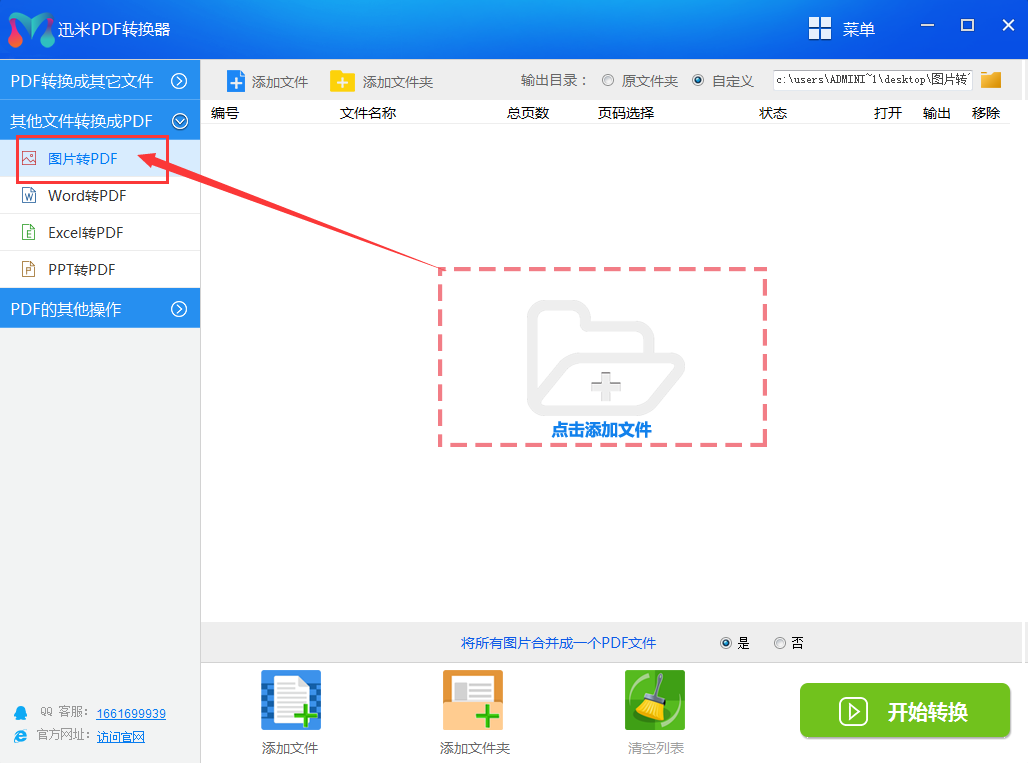
Task: Click the 添加文件 toolbar icon
Action: click(237, 80)
